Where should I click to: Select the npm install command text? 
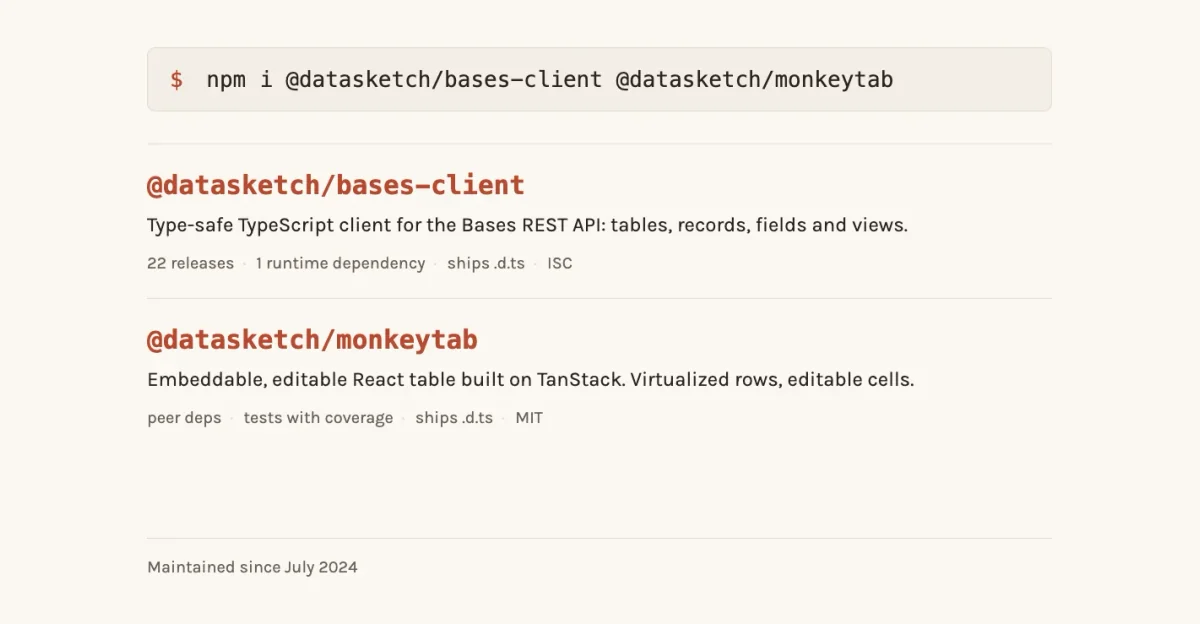(550, 80)
